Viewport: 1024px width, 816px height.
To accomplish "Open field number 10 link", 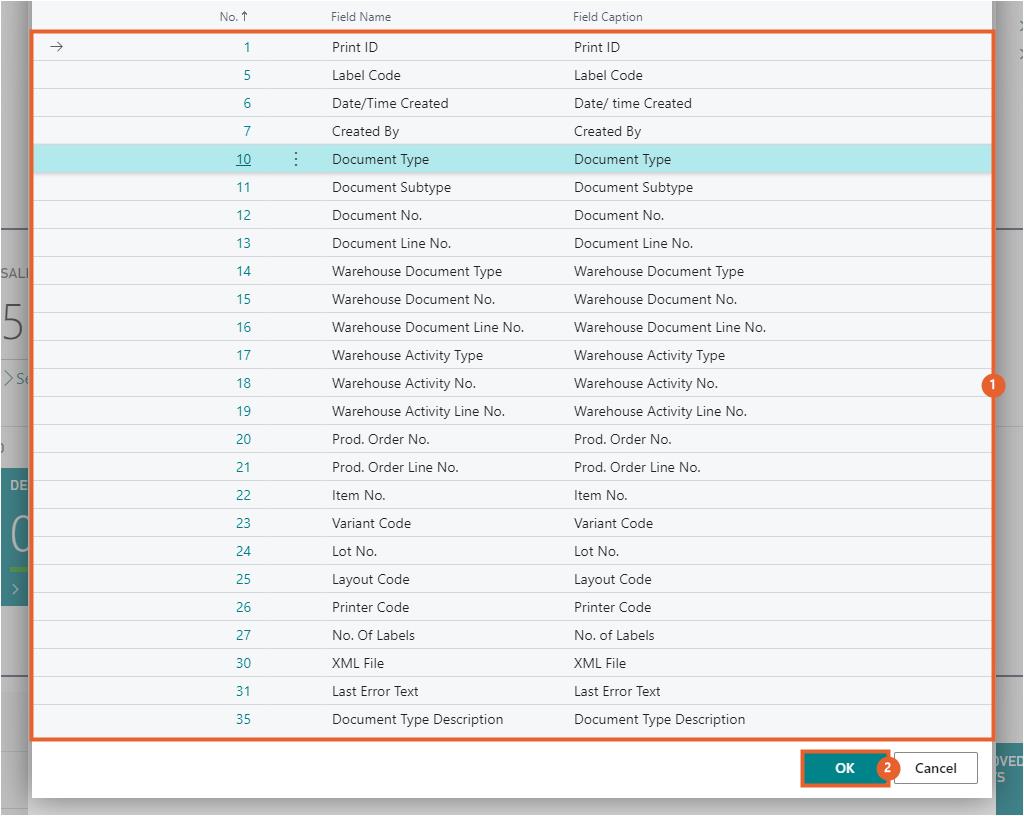I will (x=243, y=159).
